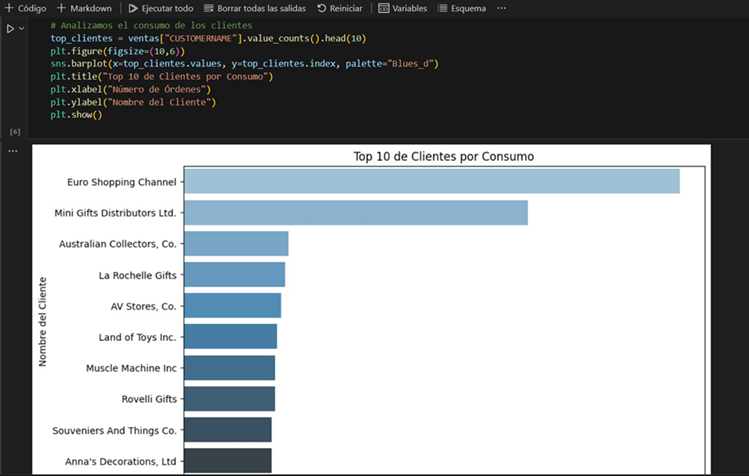749x476 pixels.
Task: Add a new Markdown cell
Action: [84, 8]
